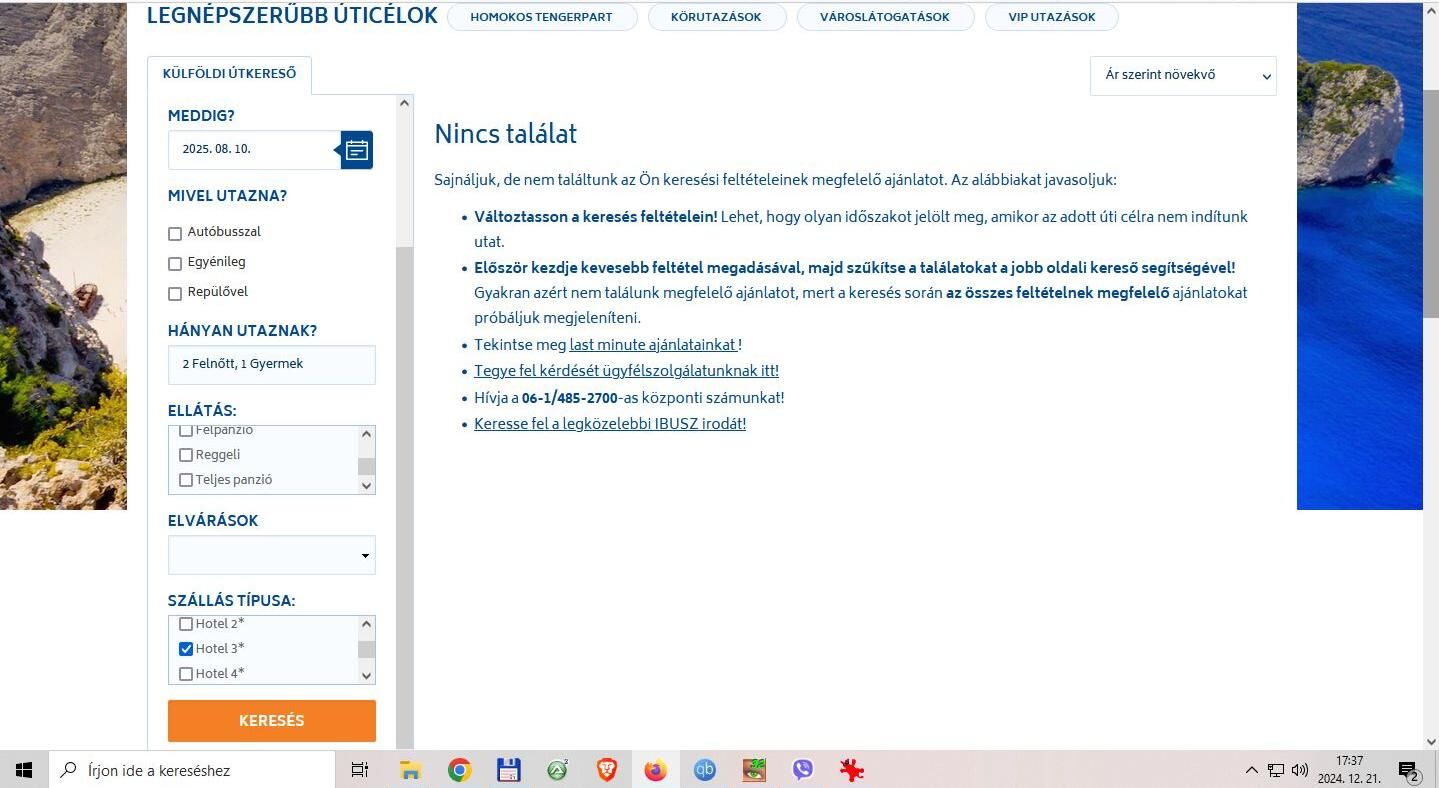Uncheck the Hotel 3* accommodation type
Image resolution: width=1439 pixels, height=788 pixels.
click(186, 648)
